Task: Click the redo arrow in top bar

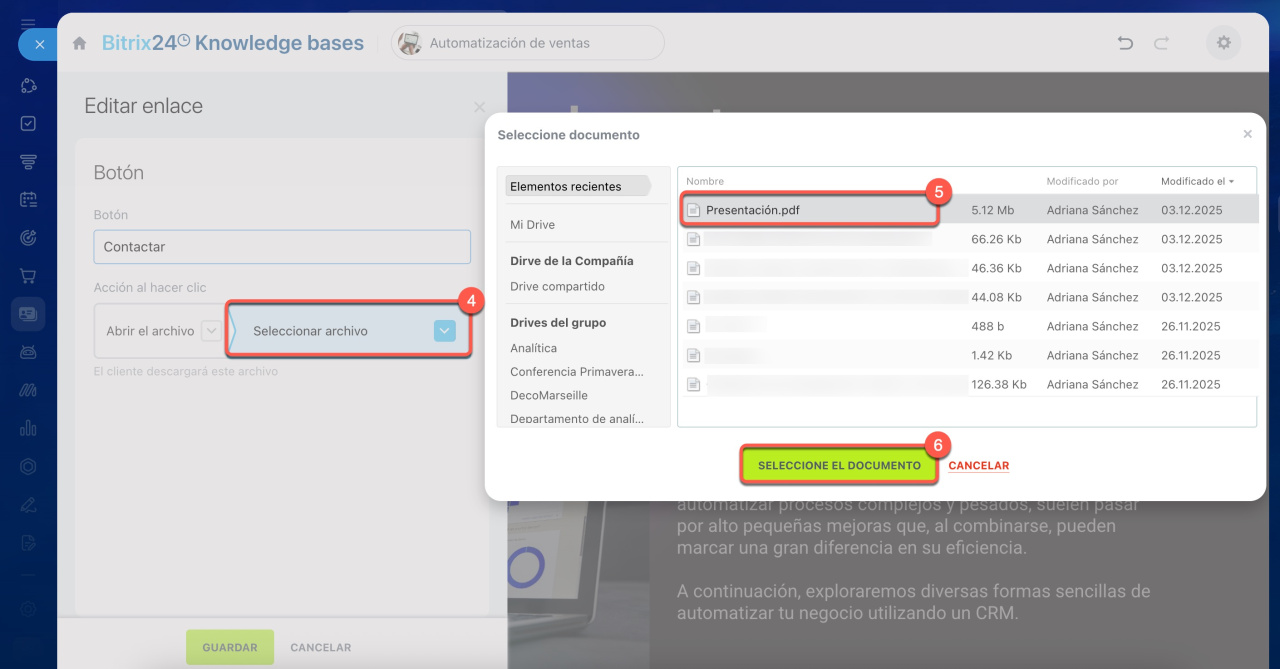Action: click(1161, 43)
